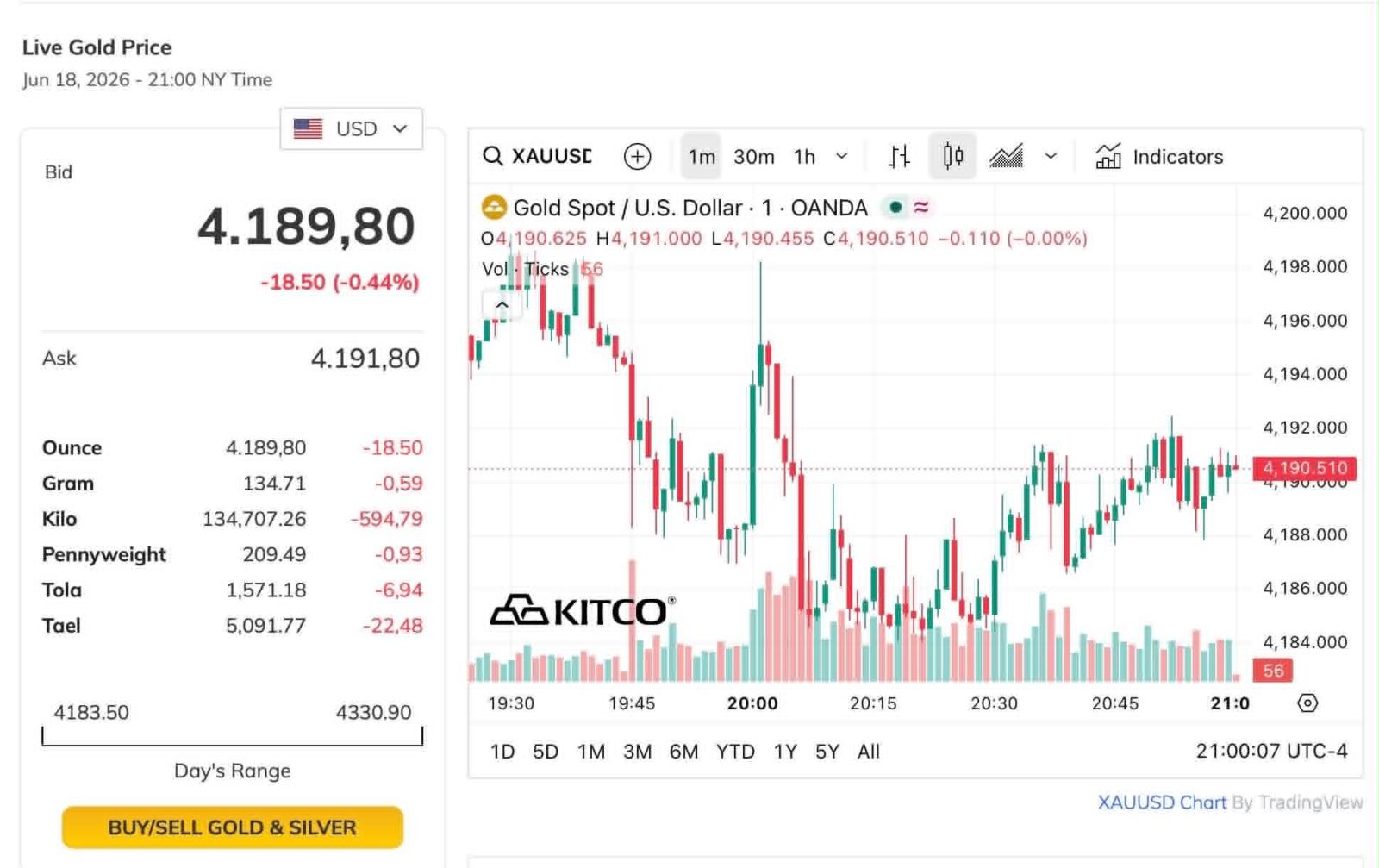Open the USD currency dropdown
Viewport: 1379px width, 868px height.
352,128
